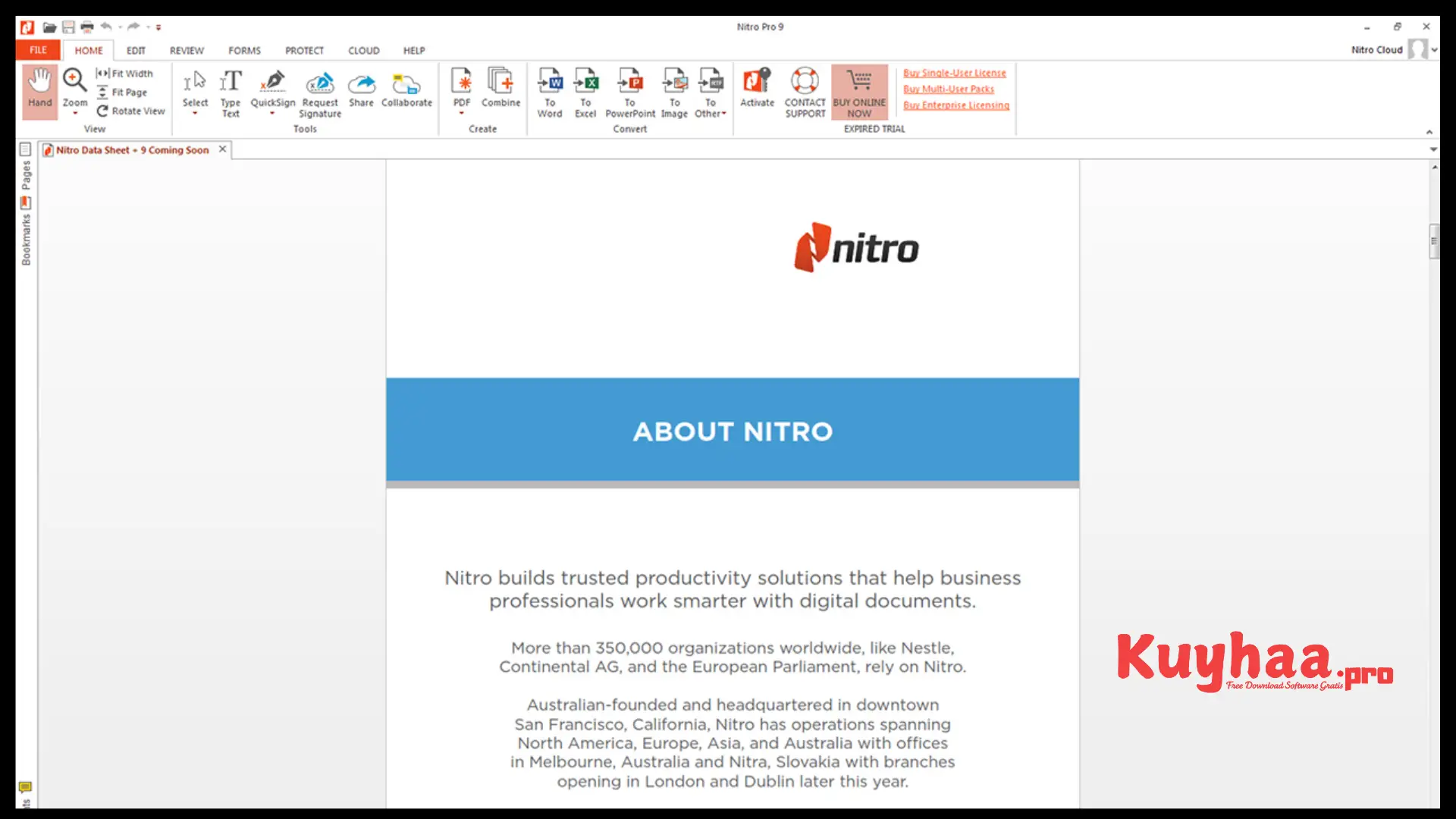Image resolution: width=1456 pixels, height=819 pixels.
Task: Rotate the document view
Action: 130,111
